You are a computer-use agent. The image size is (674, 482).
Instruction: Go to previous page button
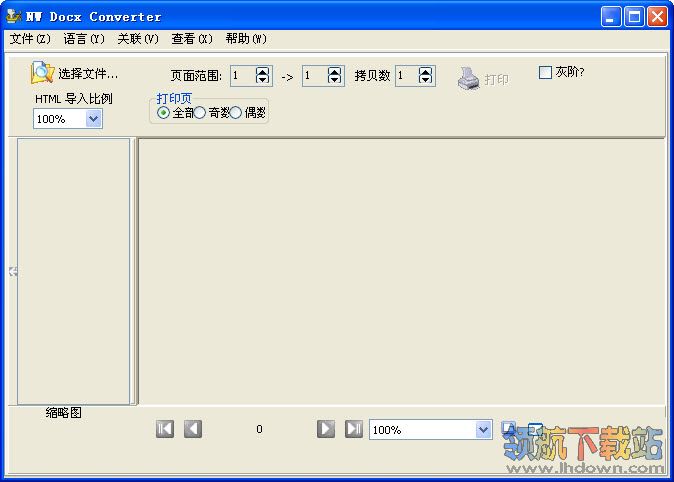[193, 429]
